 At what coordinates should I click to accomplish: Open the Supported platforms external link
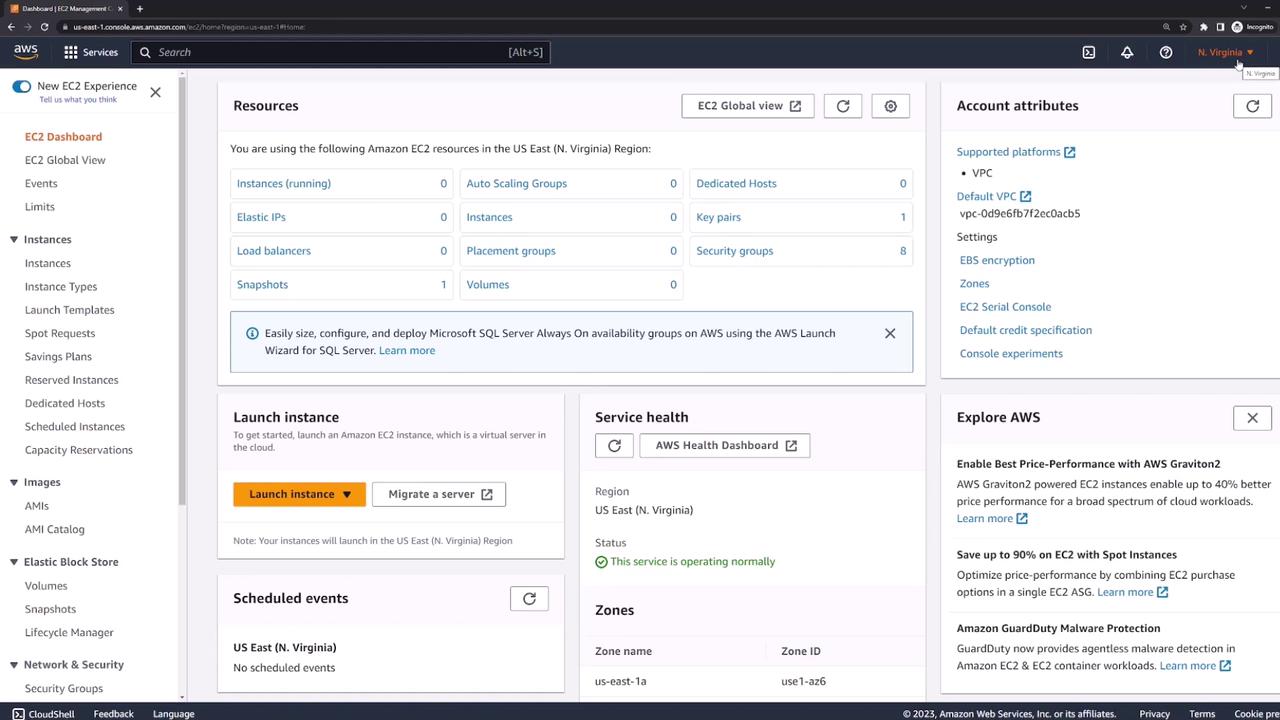1015,152
